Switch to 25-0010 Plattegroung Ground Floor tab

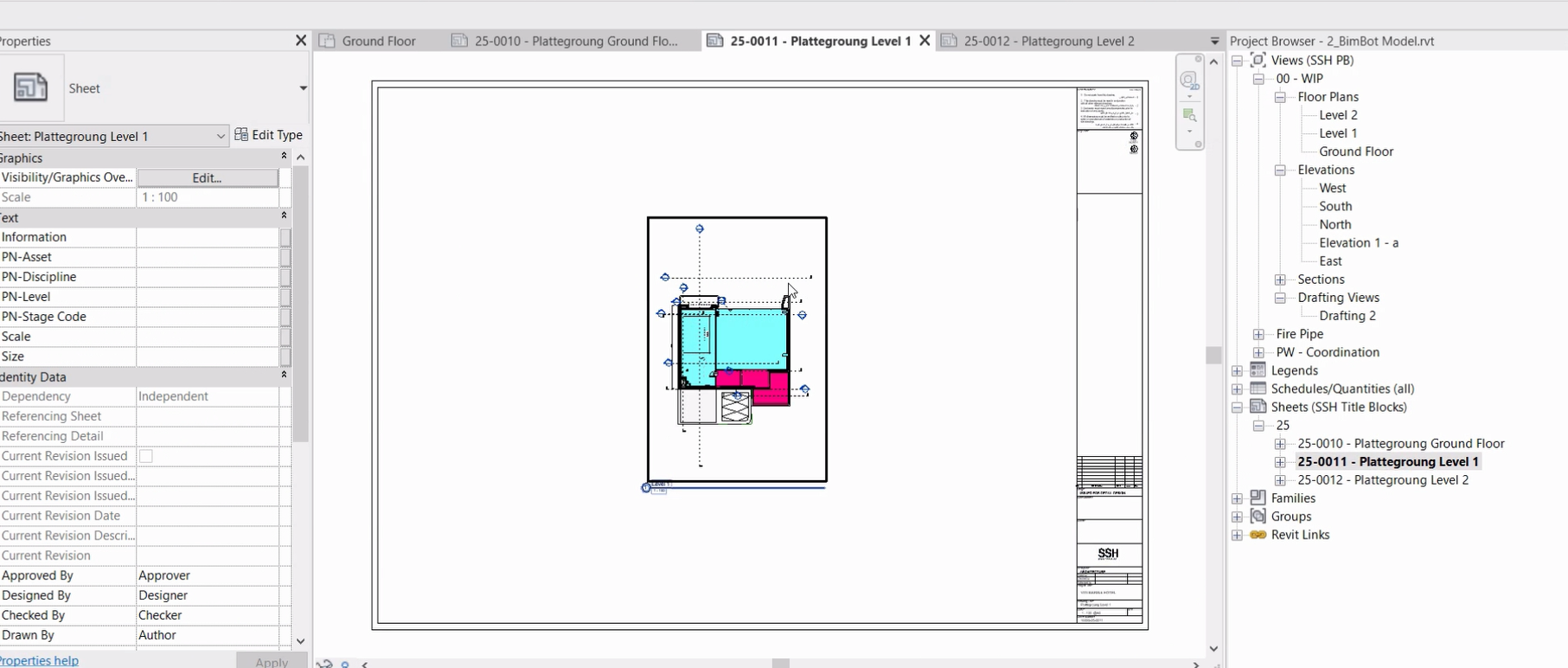tap(576, 41)
